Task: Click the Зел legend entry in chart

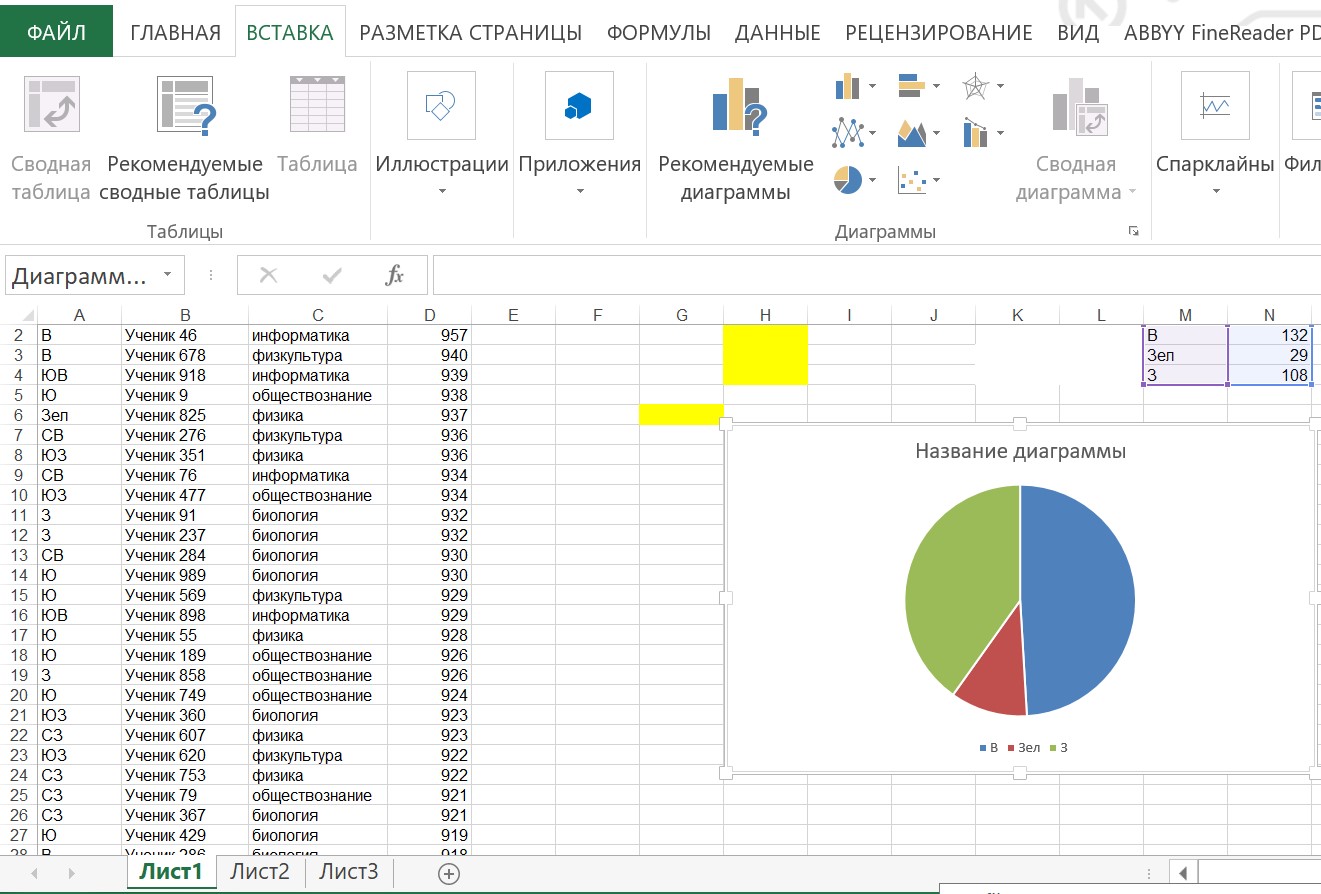Action: pos(1025,747)
